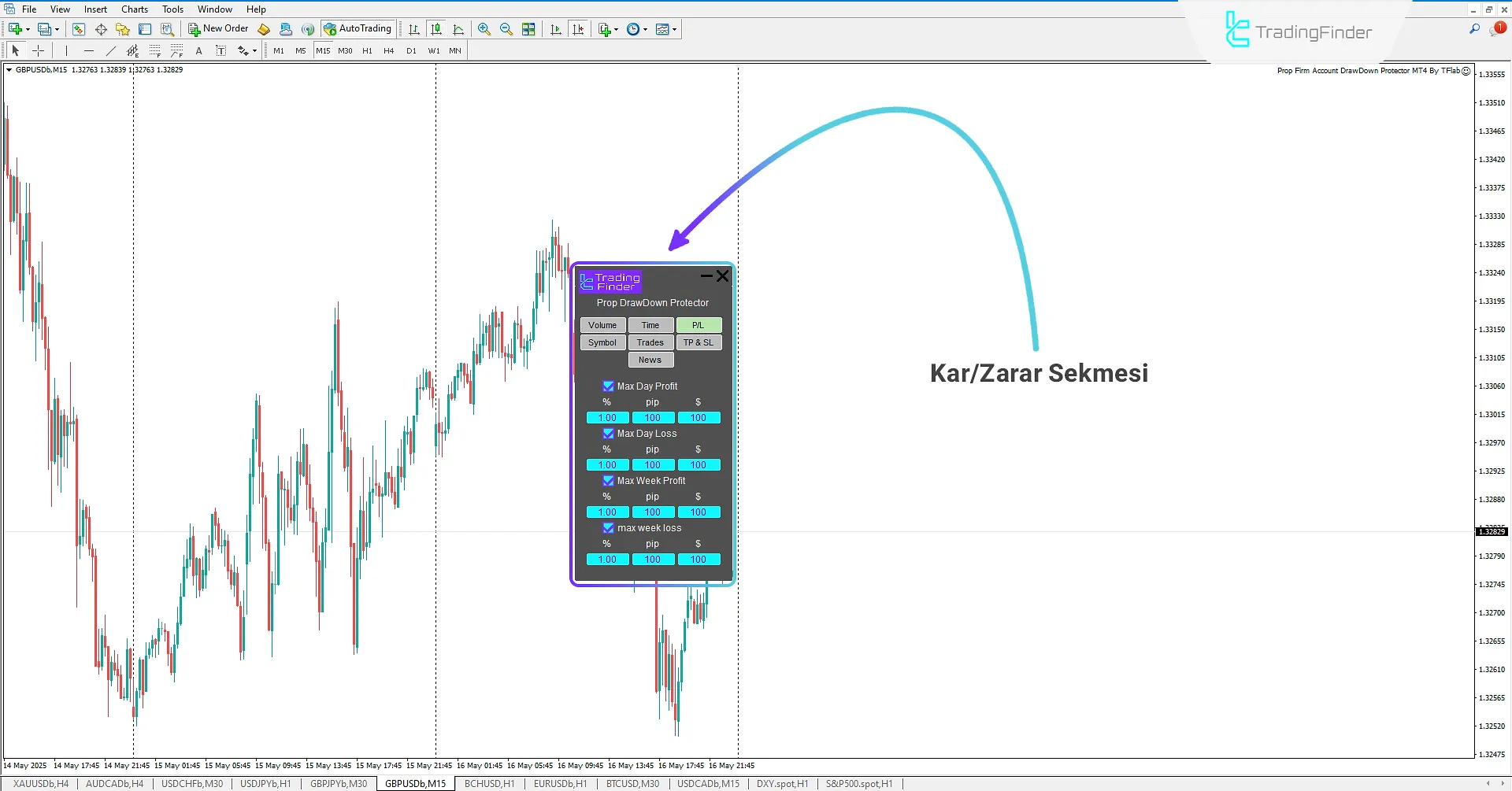Disable the Max Day Loss option
Screen dimensions: 1512x791
pos(608,433)
